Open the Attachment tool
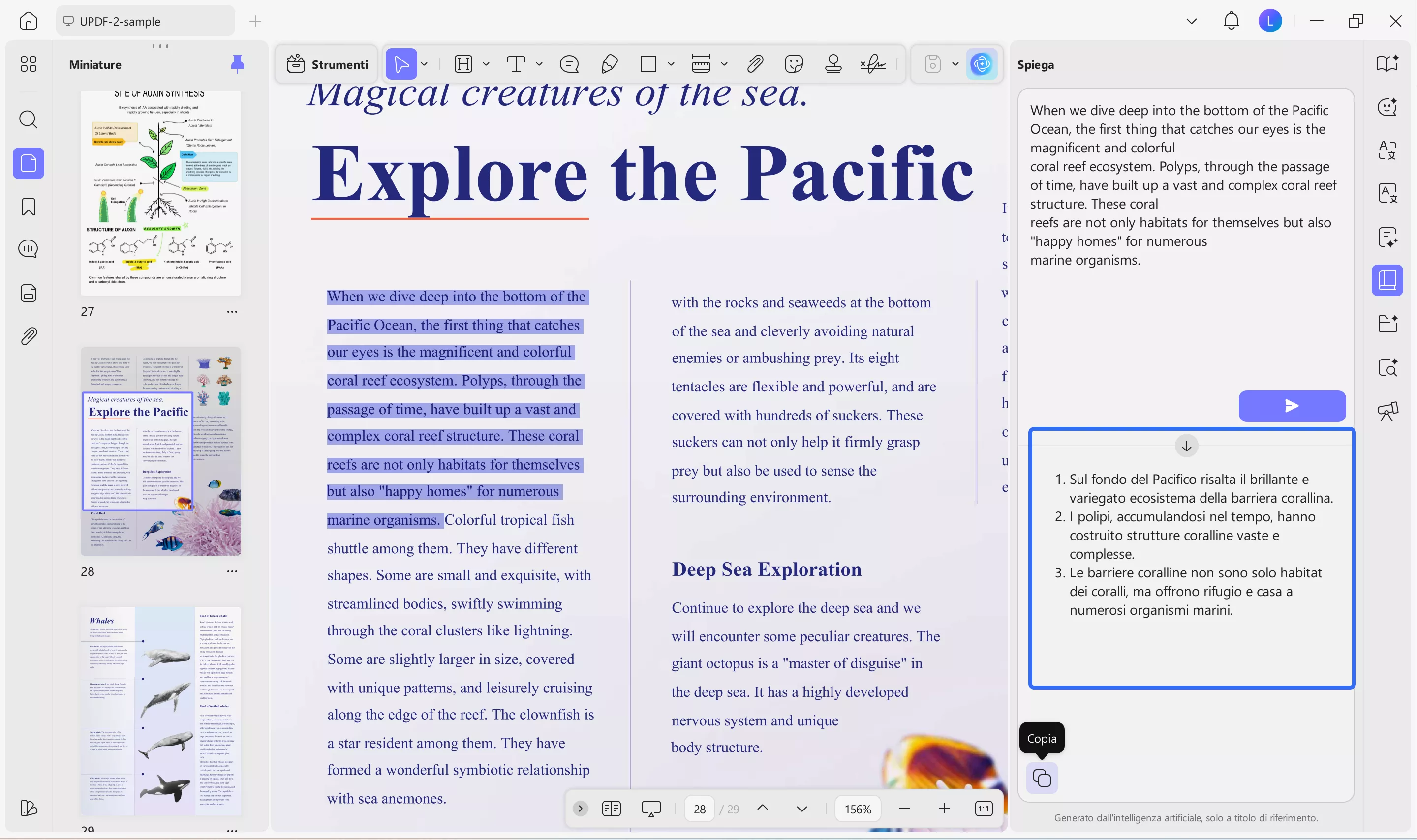Screen dimensions: 1417x840 755,64
